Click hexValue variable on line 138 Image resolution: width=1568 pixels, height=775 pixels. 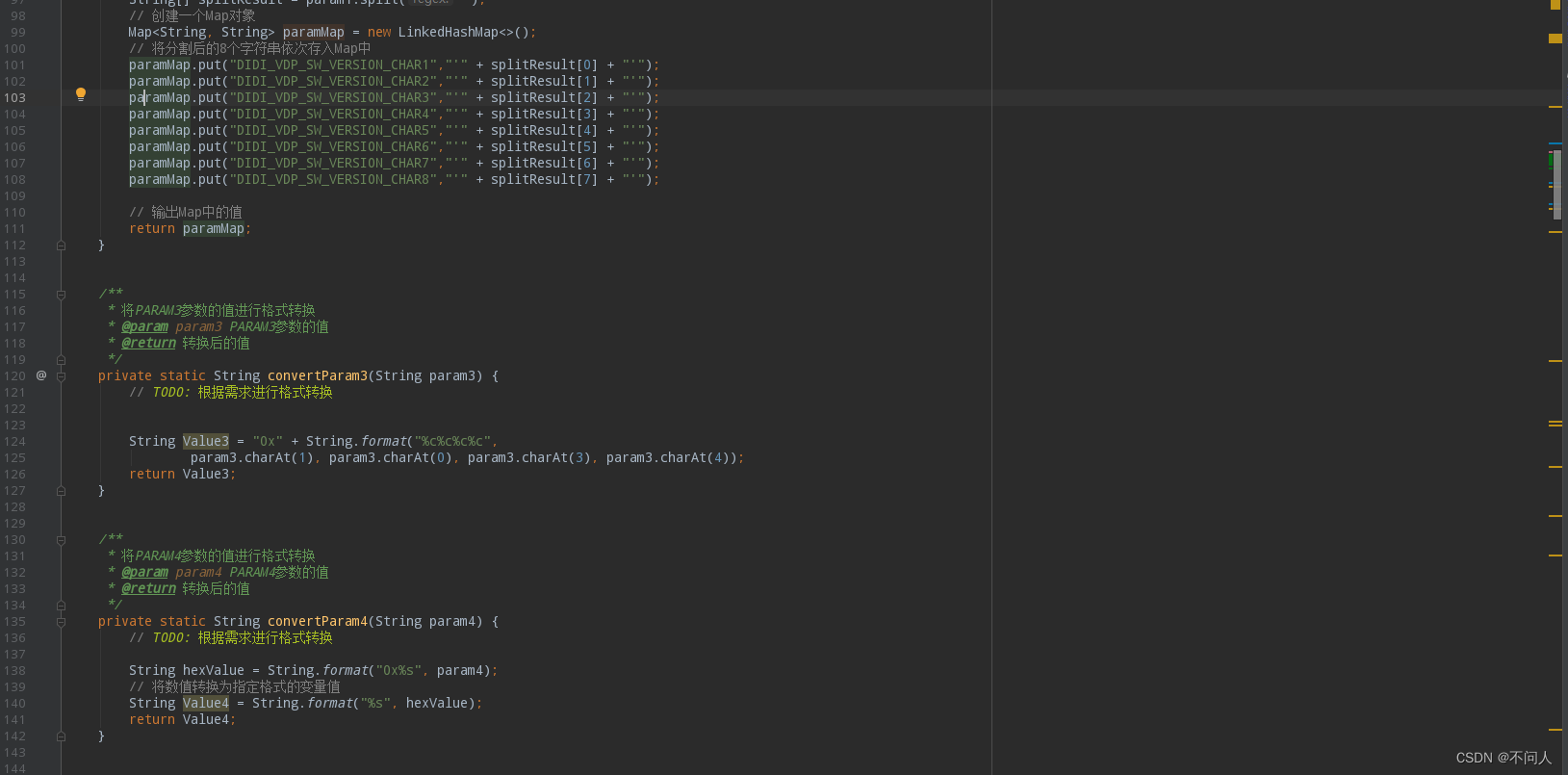coord(214,670)
